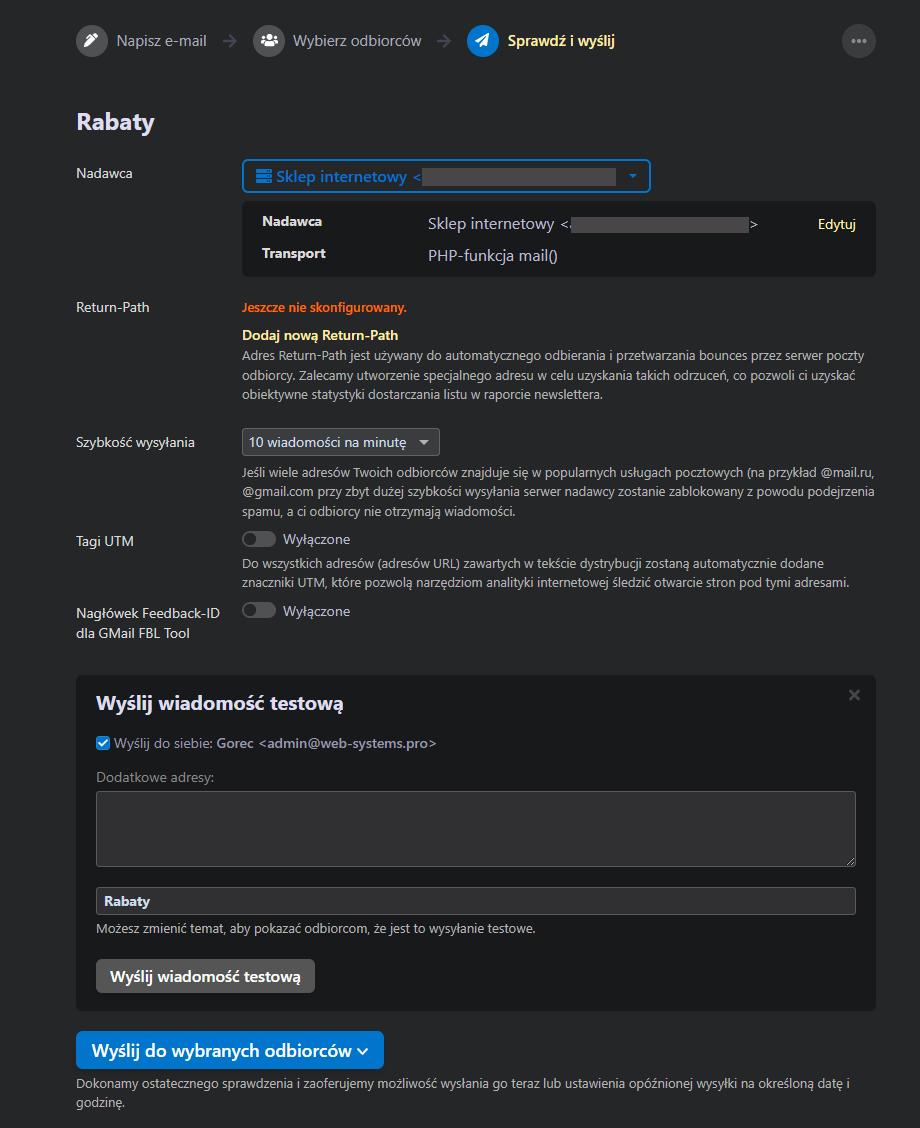Switch to Wybierz odbiorców step

(357, 41)
